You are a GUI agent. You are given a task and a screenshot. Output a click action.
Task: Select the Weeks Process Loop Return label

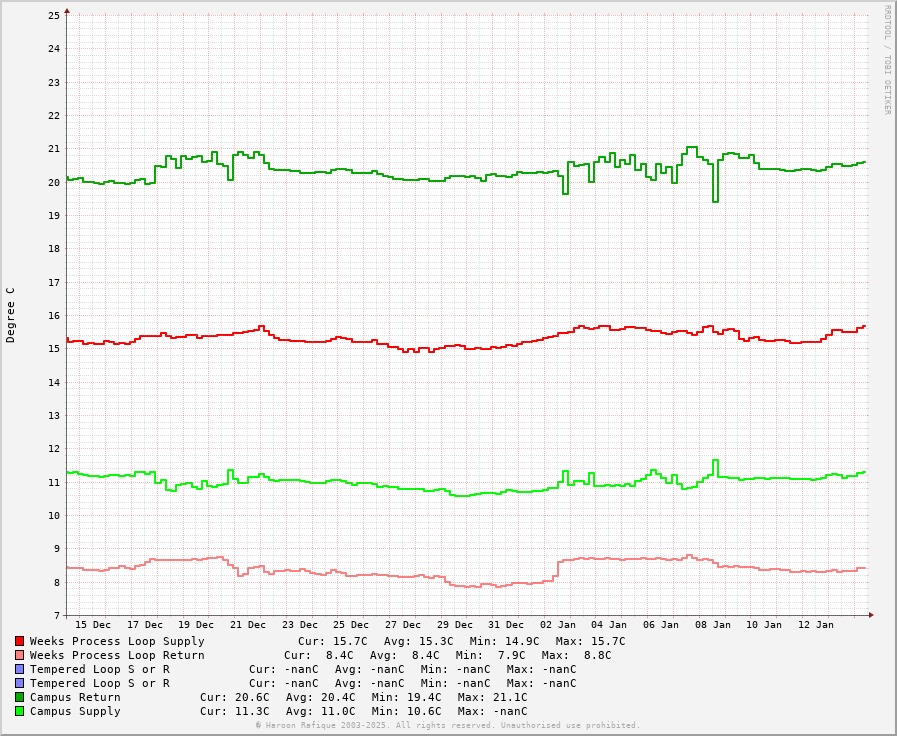pos(117,655)
